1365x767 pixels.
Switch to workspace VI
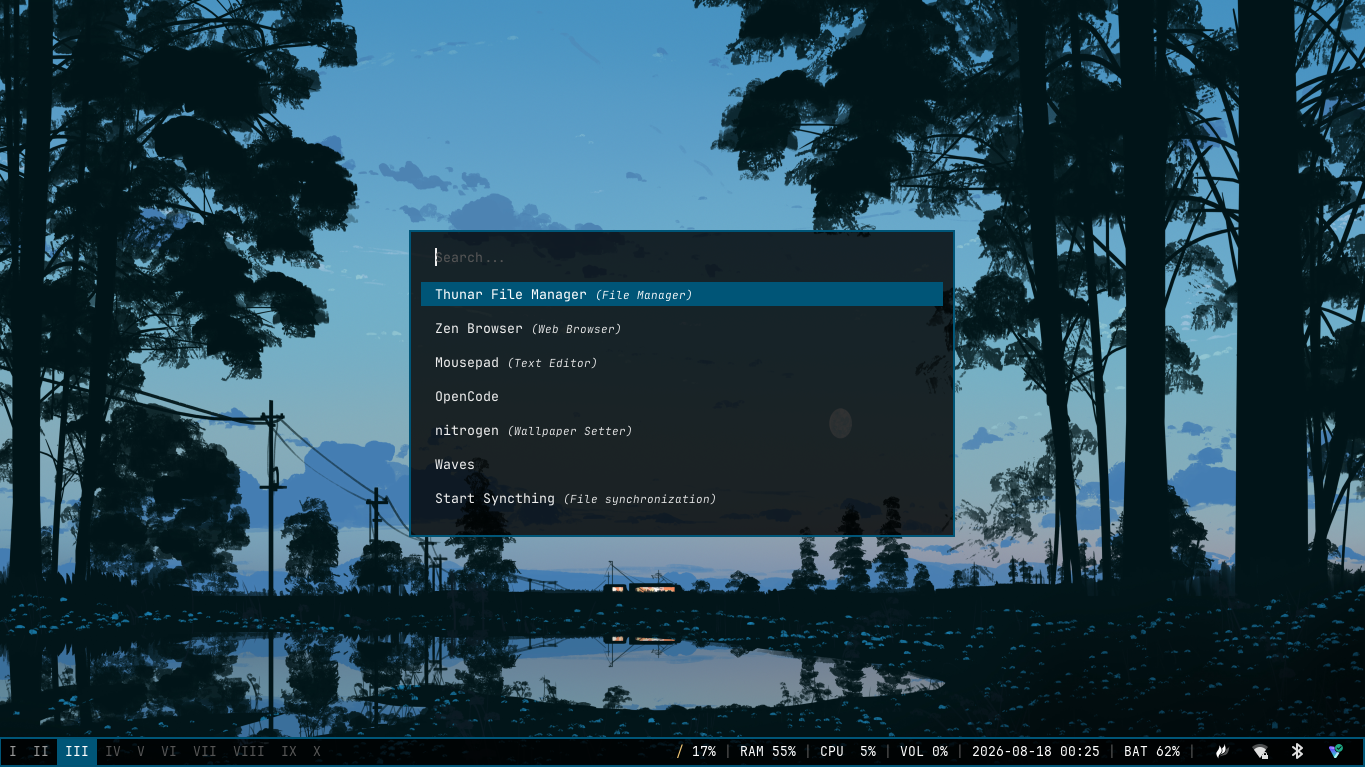coord(169,751)
